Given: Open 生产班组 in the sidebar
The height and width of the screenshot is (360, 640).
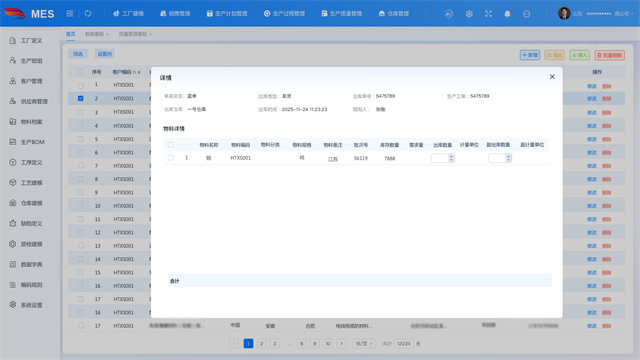Looking at the screenshot, I should pyautogui.click(x=27, y=61).
